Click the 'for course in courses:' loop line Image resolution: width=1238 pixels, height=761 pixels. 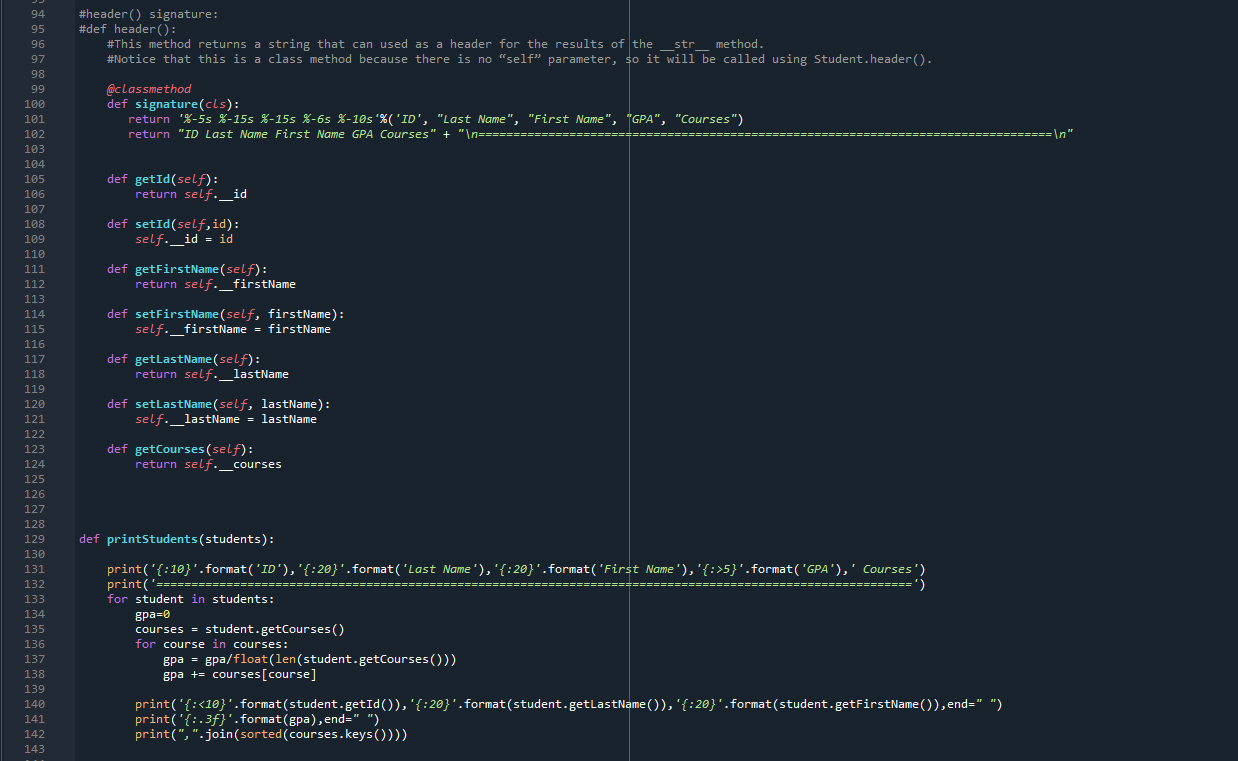[x=212, y=644]
